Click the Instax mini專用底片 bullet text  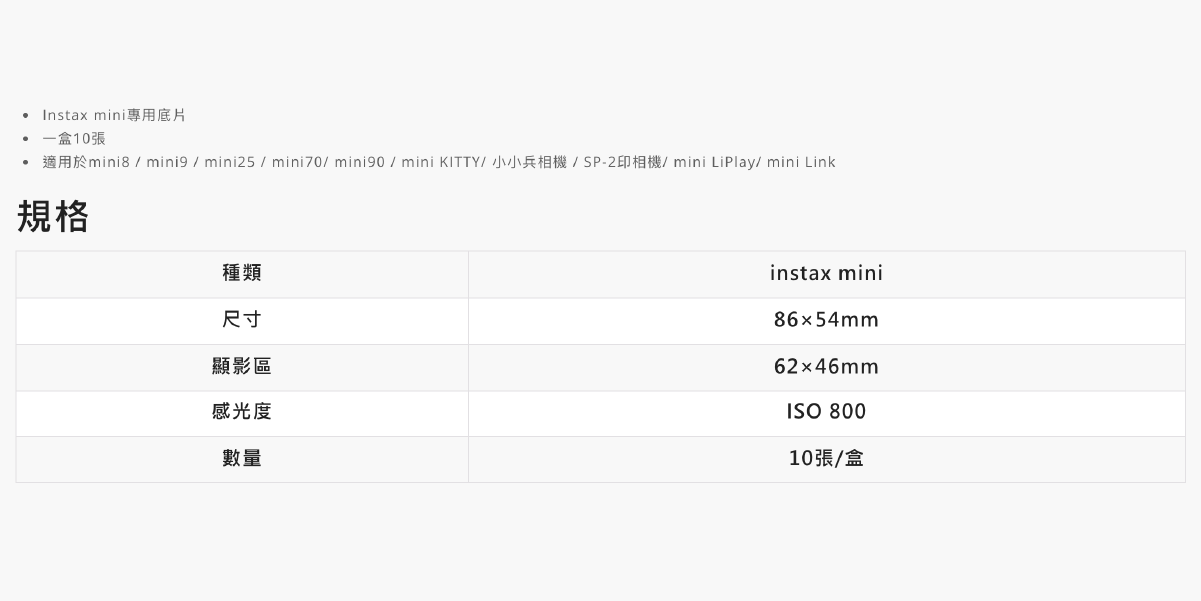point(114,116)
